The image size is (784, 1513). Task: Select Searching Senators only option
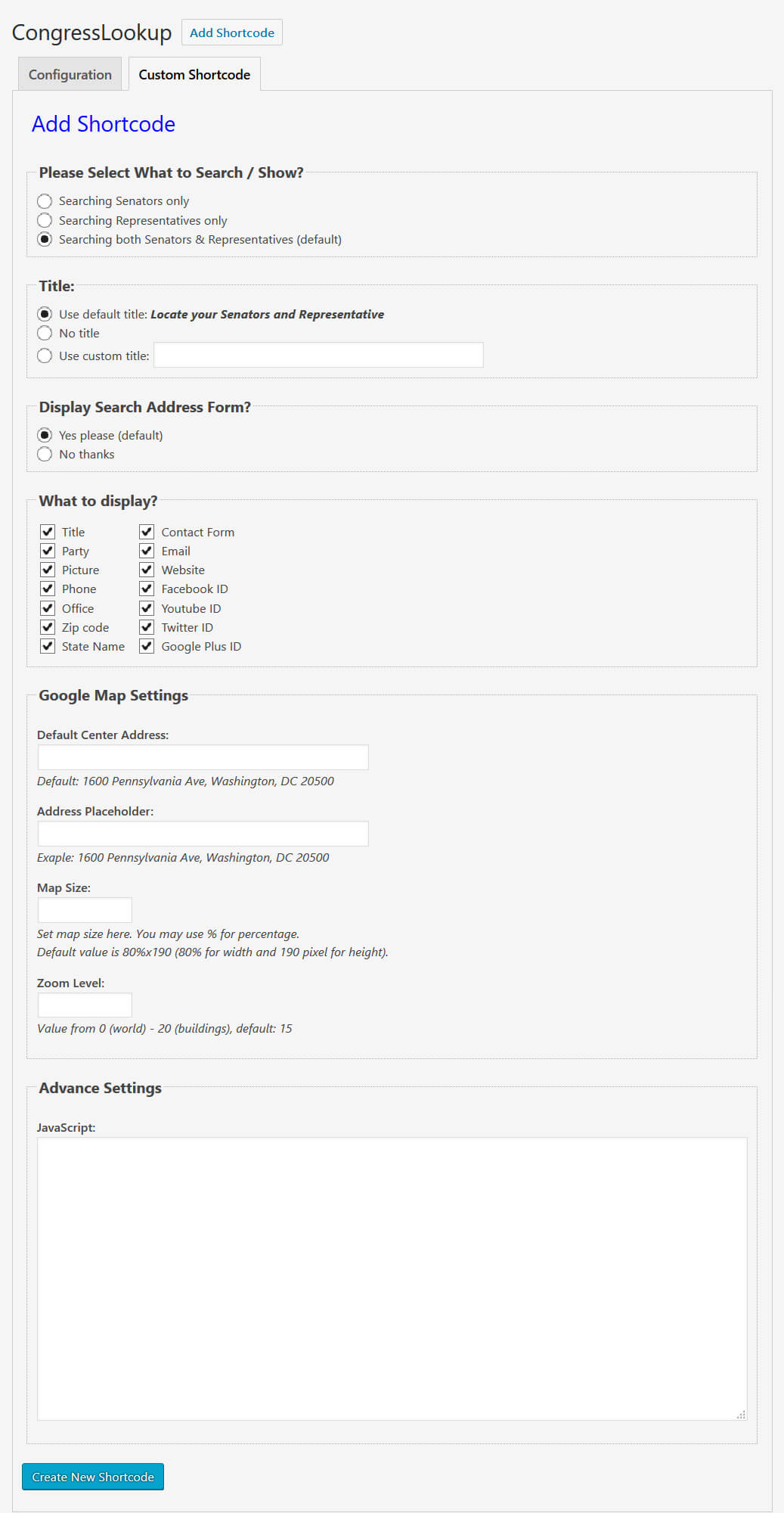45,201
